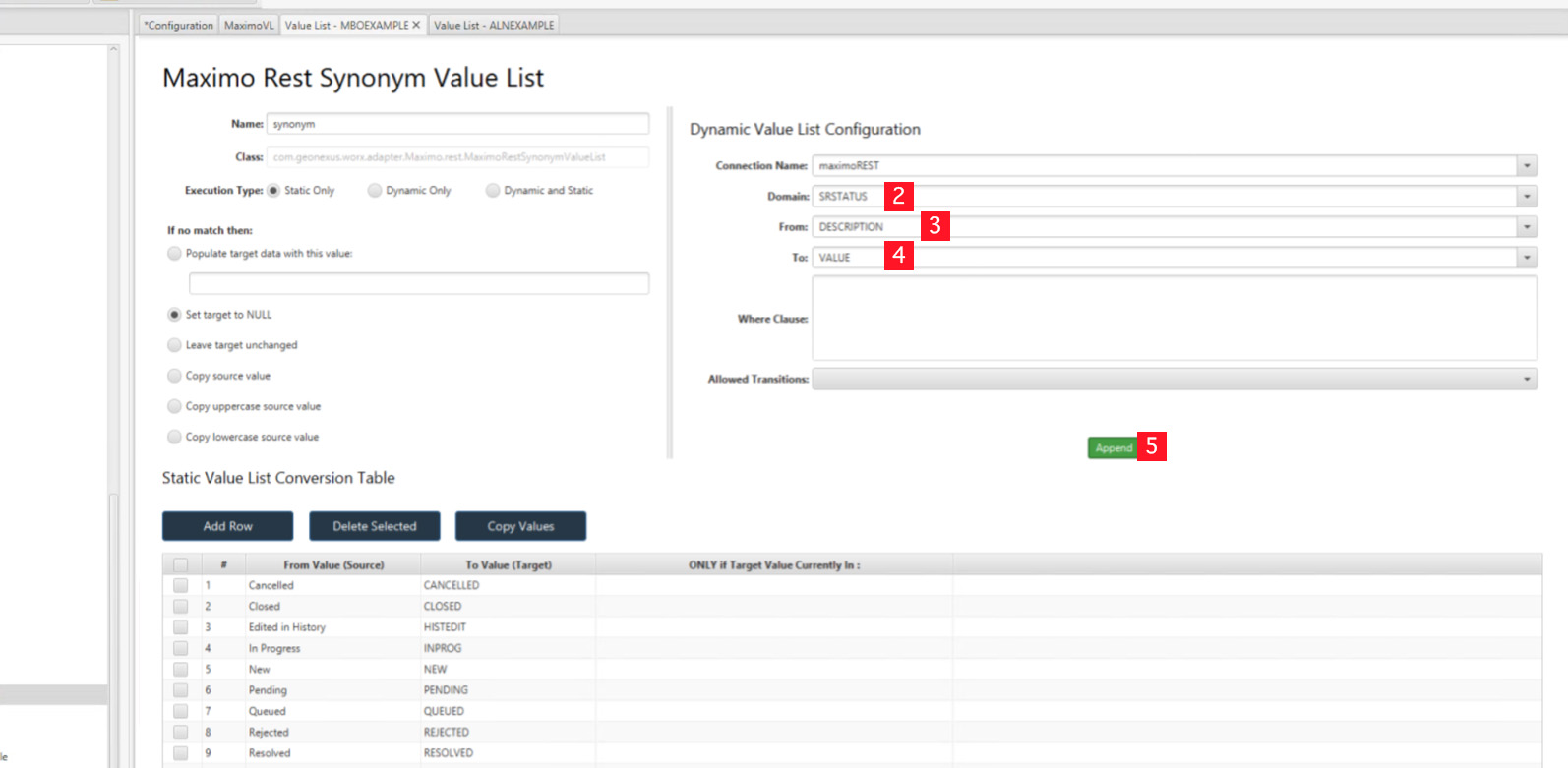Click the populate target value text box
The image size is (1568, 768).
pyautogui.click(x=419, y=283)
